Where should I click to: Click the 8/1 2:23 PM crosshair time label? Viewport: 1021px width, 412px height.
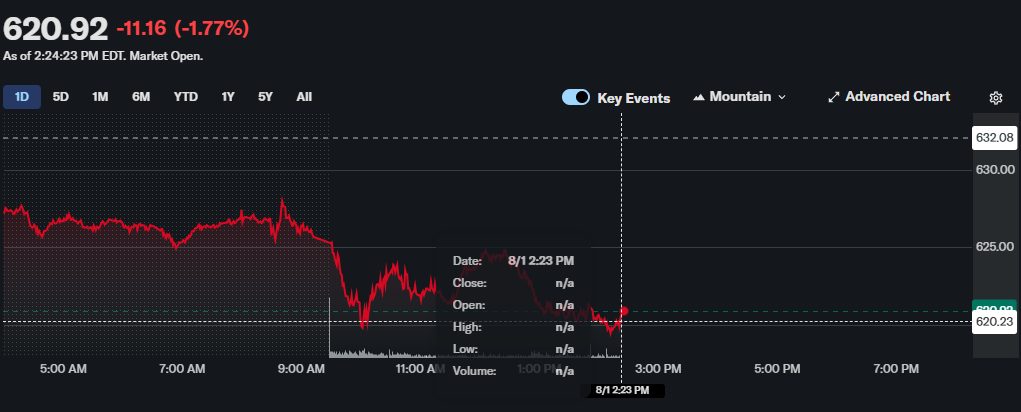point(622,391)
